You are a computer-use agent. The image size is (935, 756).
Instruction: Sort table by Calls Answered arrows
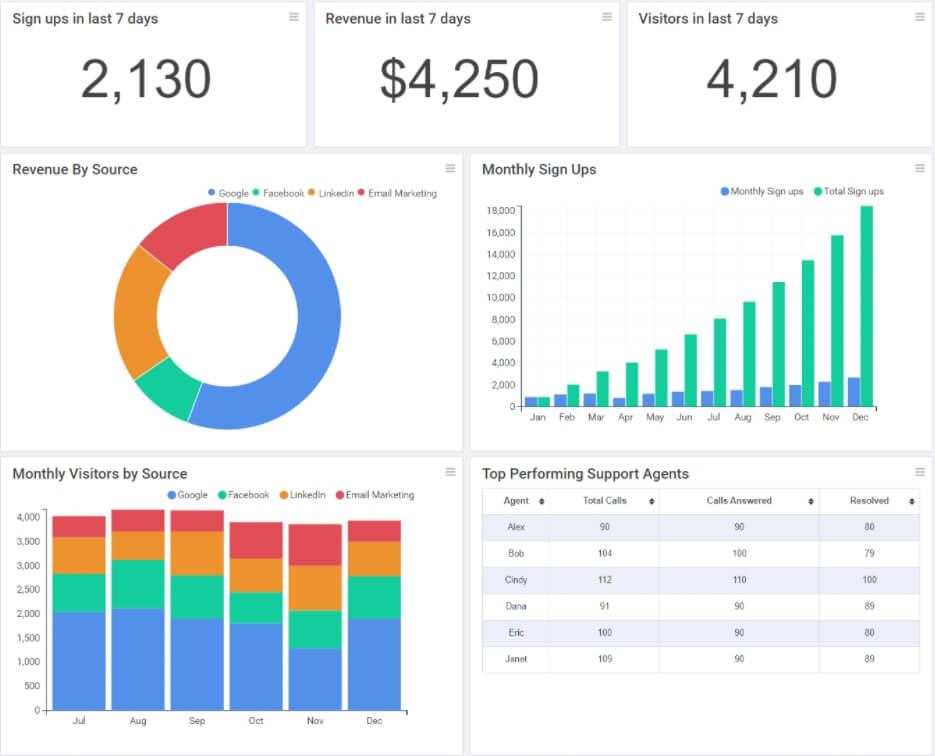click(x=811, y=501)
